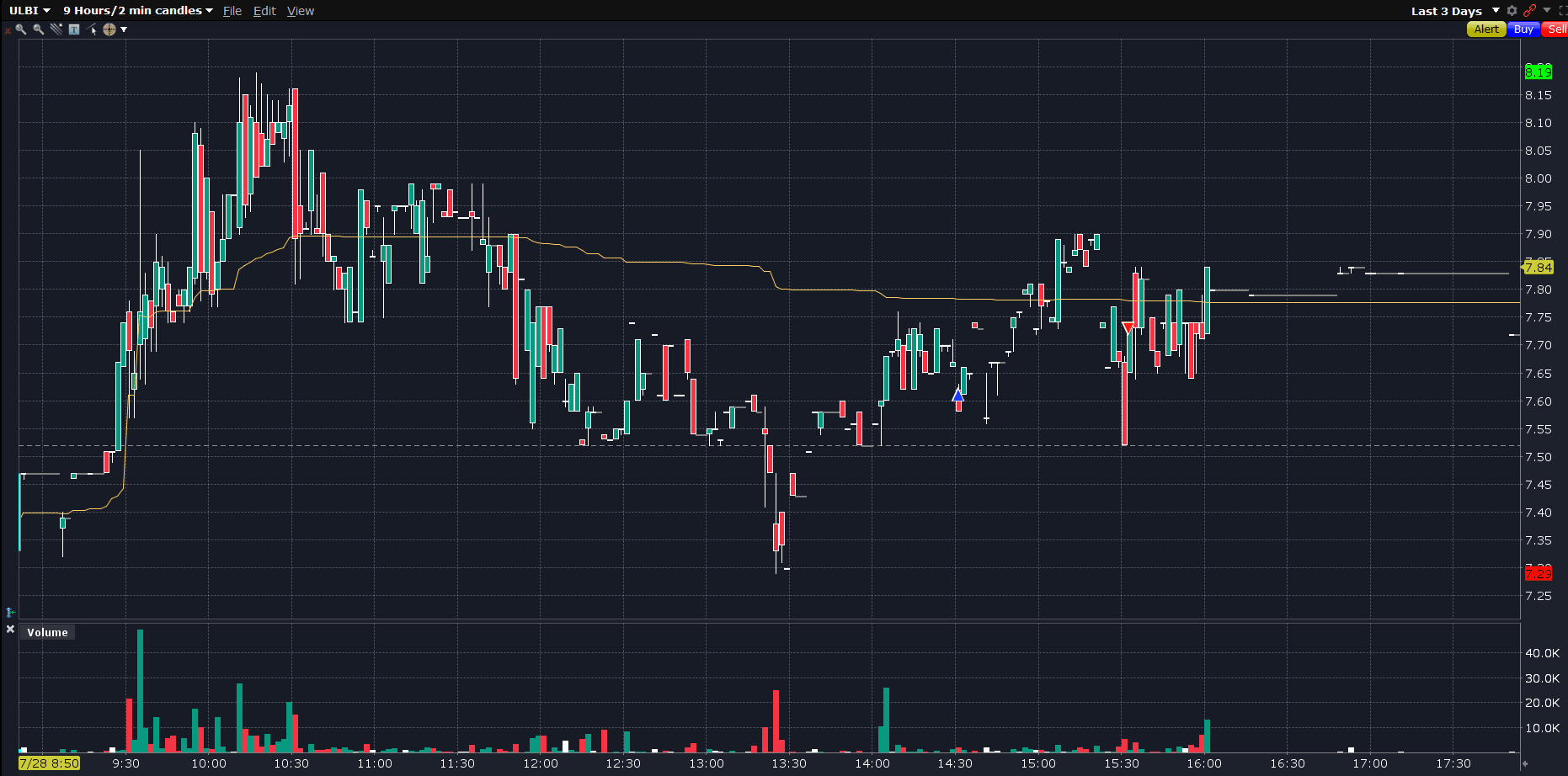Click the 7.90 price axis label
This screenshot has height=776, width=1568.
pyautogui.click(x=1538, y=234)
